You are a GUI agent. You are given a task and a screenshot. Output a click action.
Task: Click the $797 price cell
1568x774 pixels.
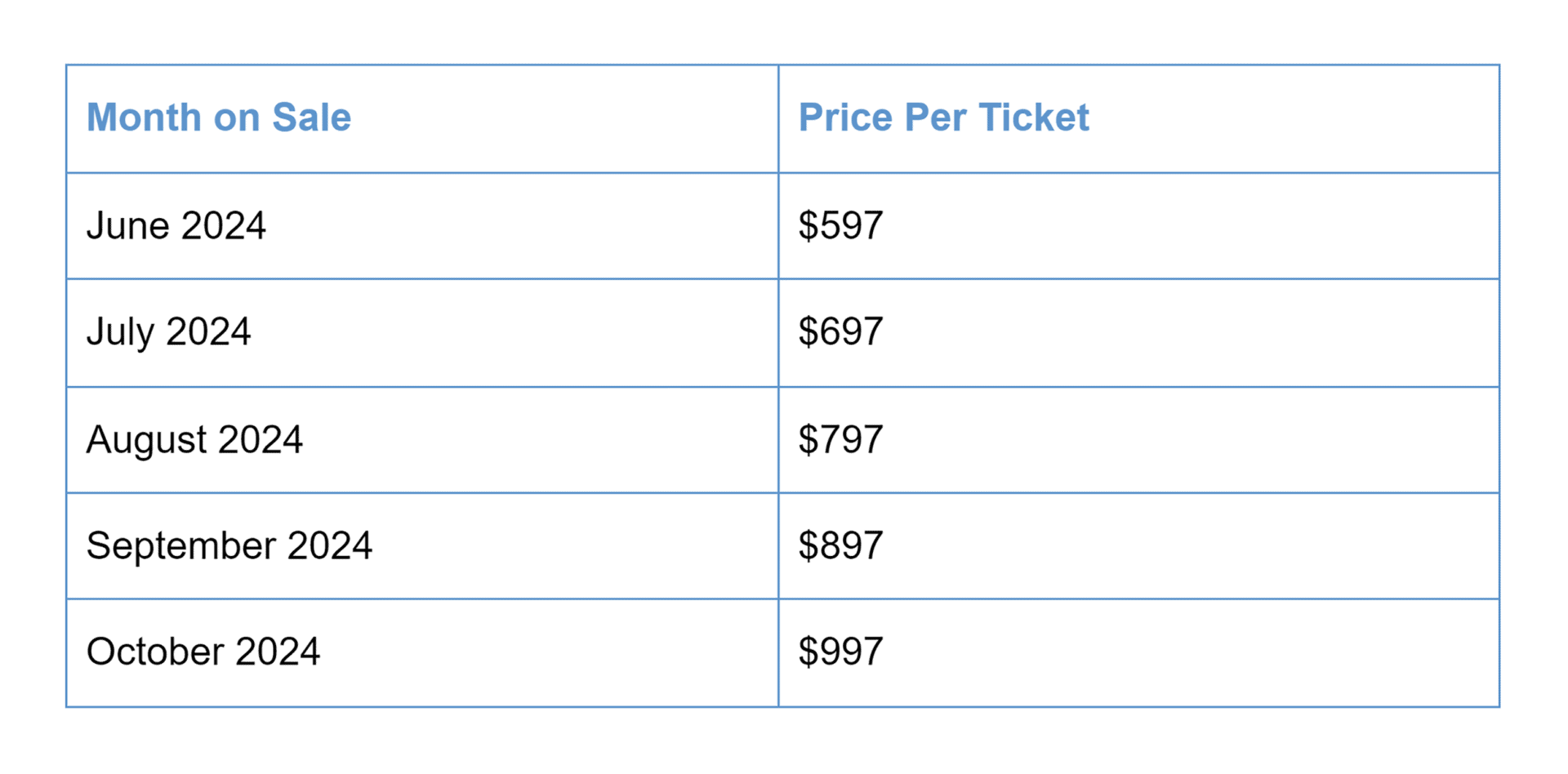(x=840, y=440)
